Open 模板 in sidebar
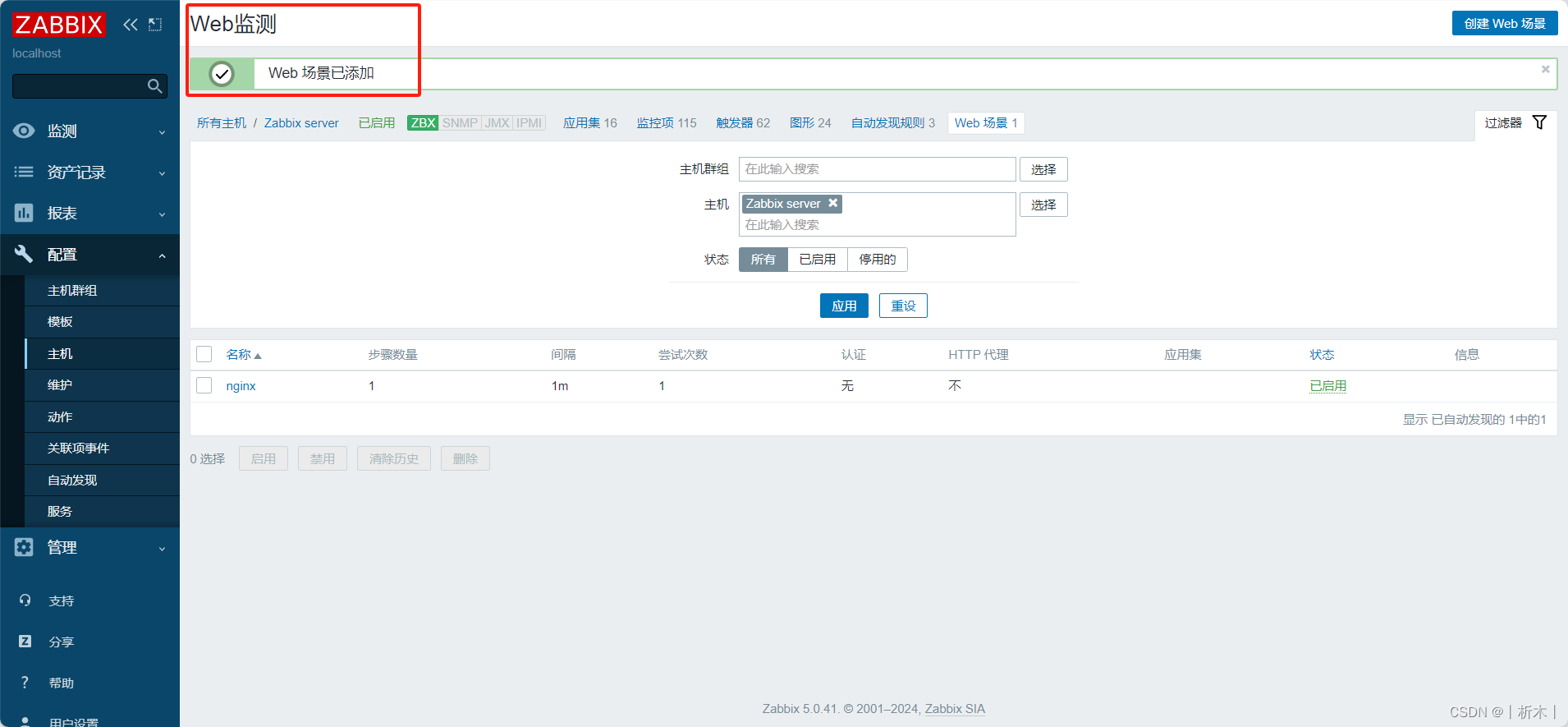The image size is (1568, 727). (x=102, y=322)
